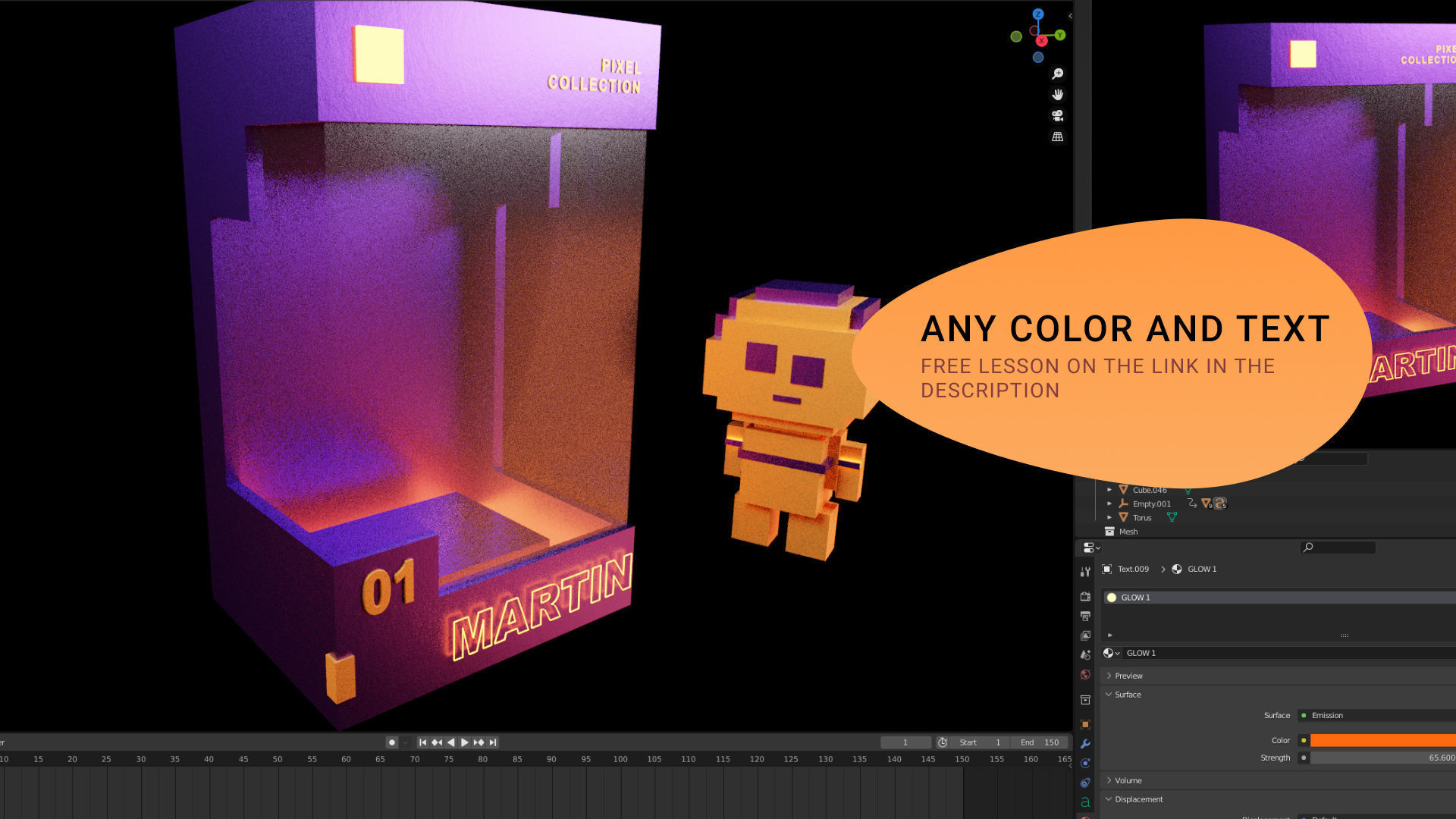1456x819 pixels.
Task: Expand the Volume panel
Action: [1109, 780]
